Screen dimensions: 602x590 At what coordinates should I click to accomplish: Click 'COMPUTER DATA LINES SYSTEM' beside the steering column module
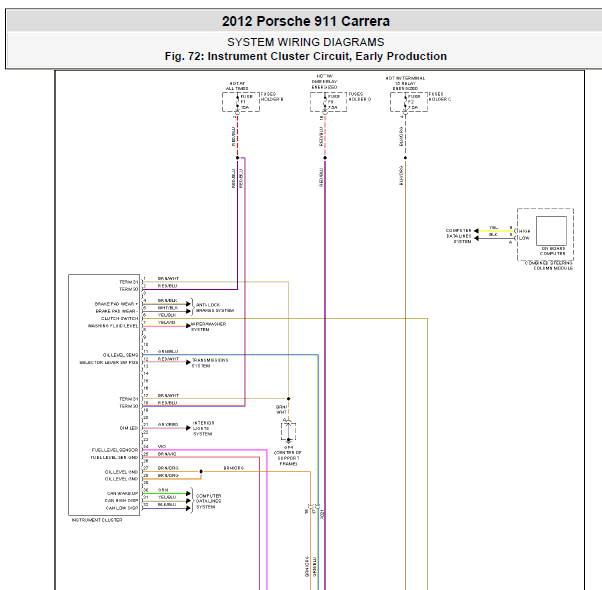[458, 236]
